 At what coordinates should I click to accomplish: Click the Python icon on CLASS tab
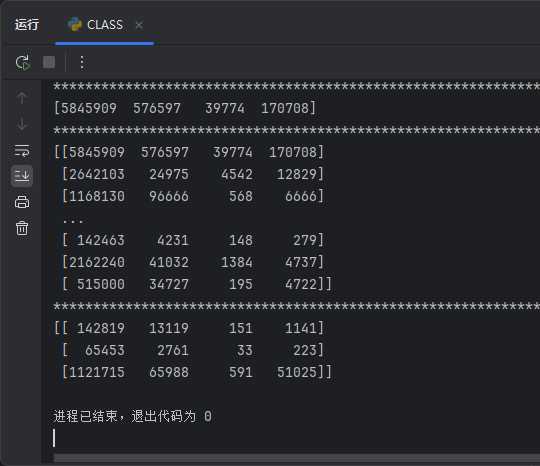pyautogui.click(x=75, y=24)
